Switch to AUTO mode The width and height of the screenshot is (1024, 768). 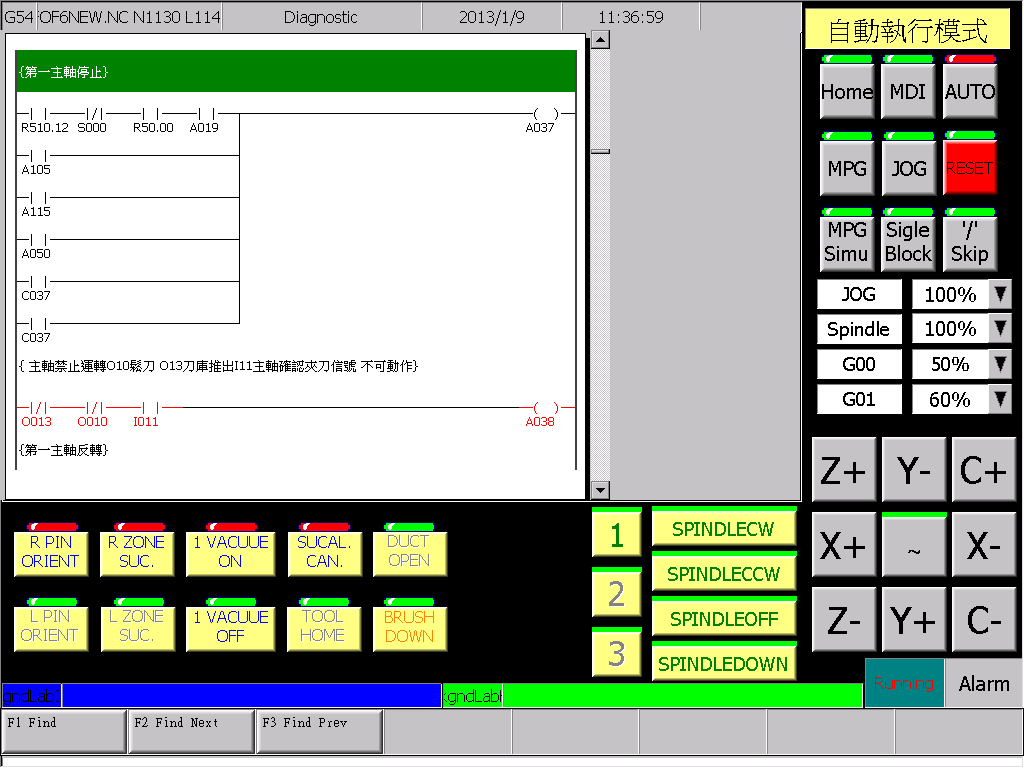tap(970, 91)
